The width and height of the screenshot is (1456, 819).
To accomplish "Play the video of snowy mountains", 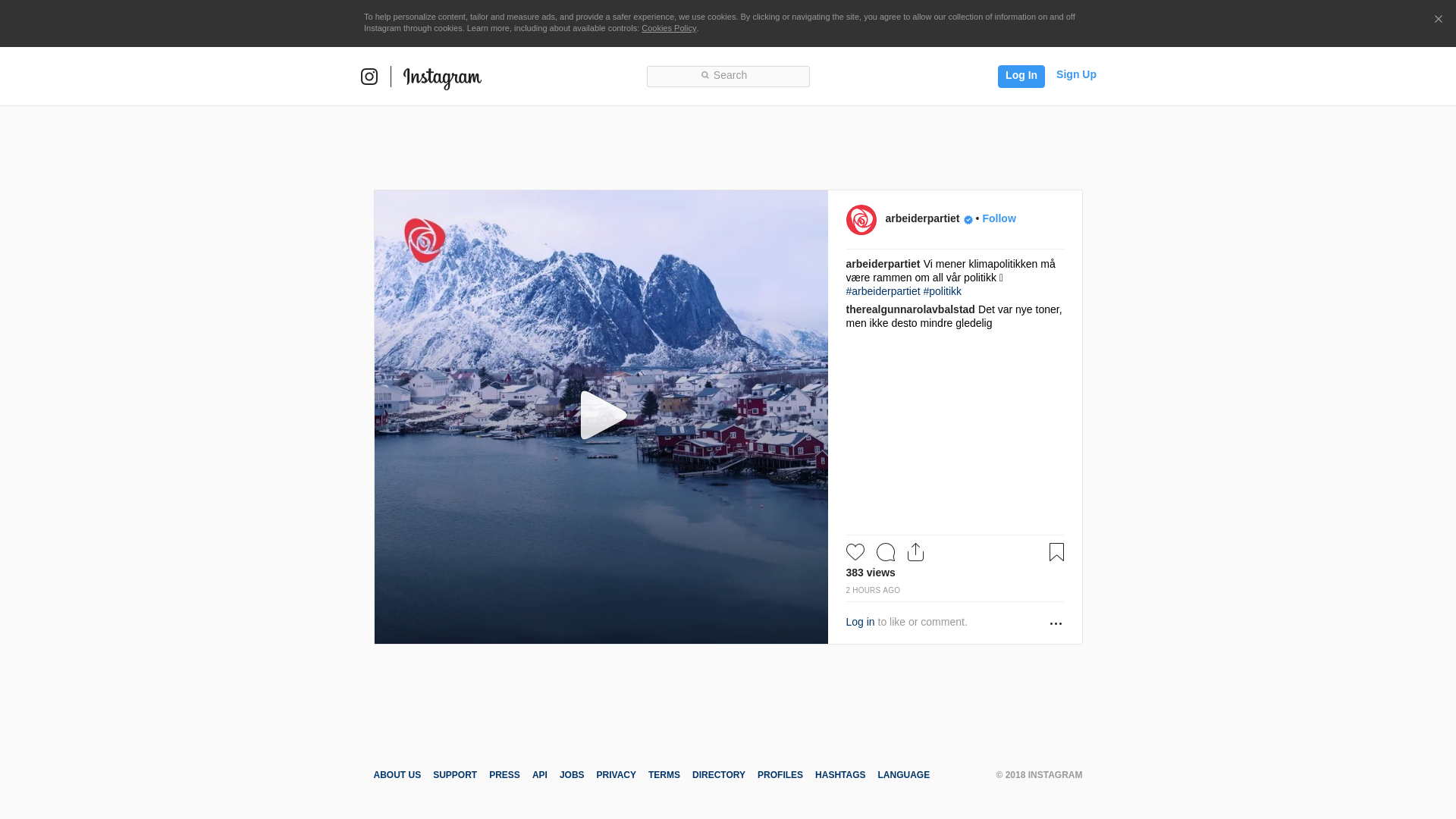I will tap(601, 416).
